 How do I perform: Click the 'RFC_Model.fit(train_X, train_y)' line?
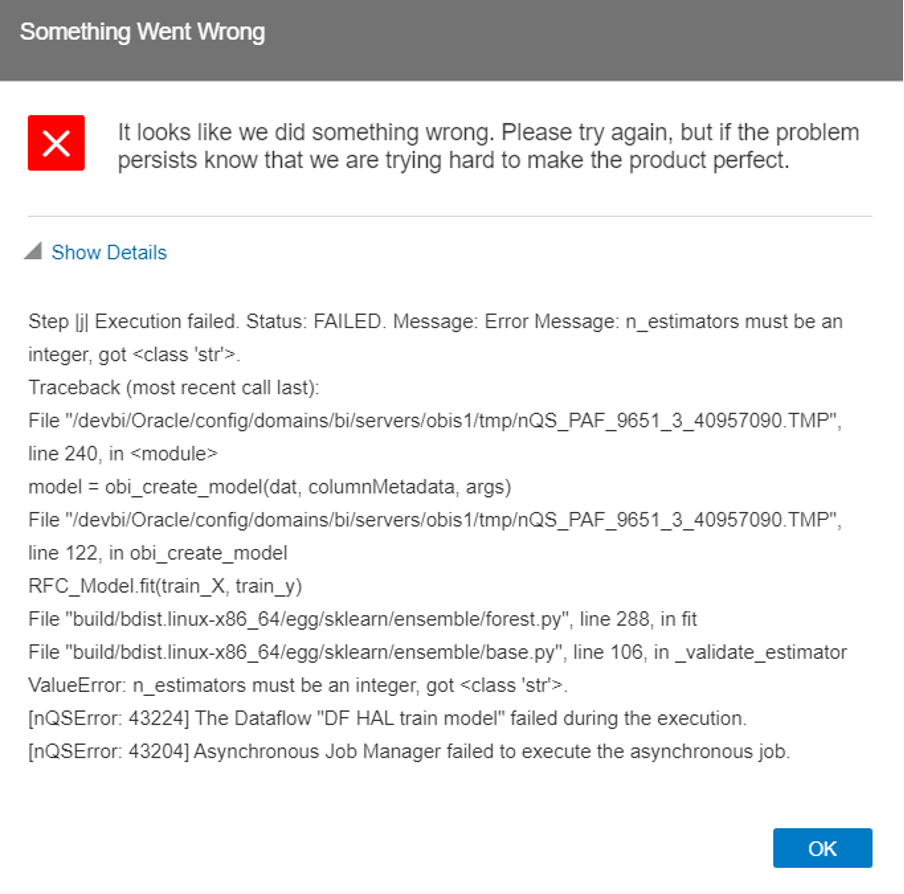tap(165, 586)
